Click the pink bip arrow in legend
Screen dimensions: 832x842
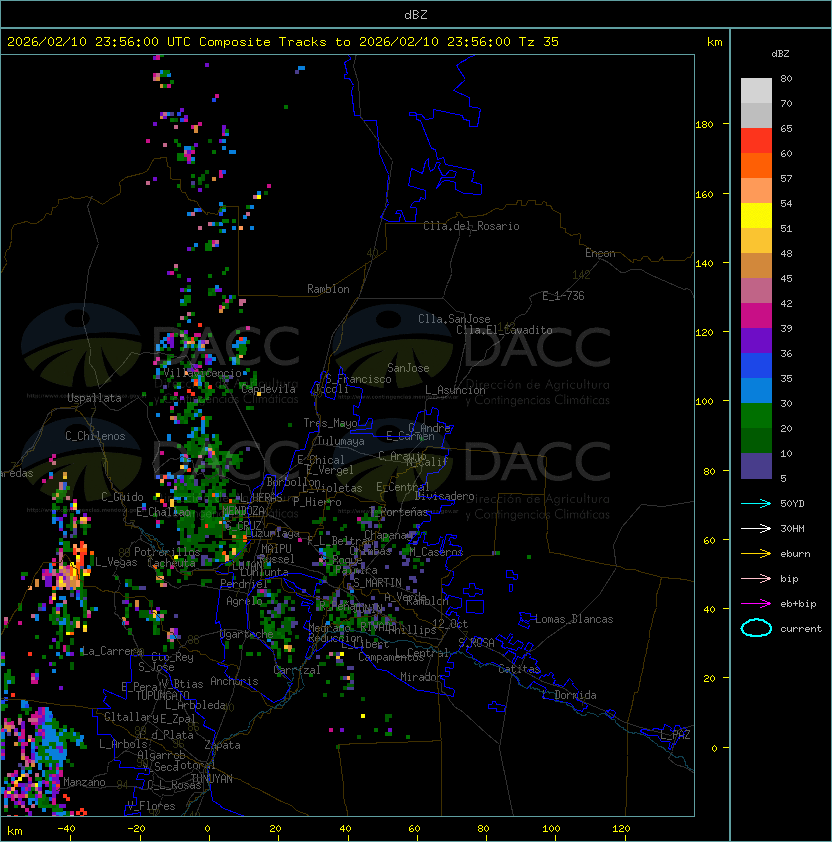click(x=756, y=578)
